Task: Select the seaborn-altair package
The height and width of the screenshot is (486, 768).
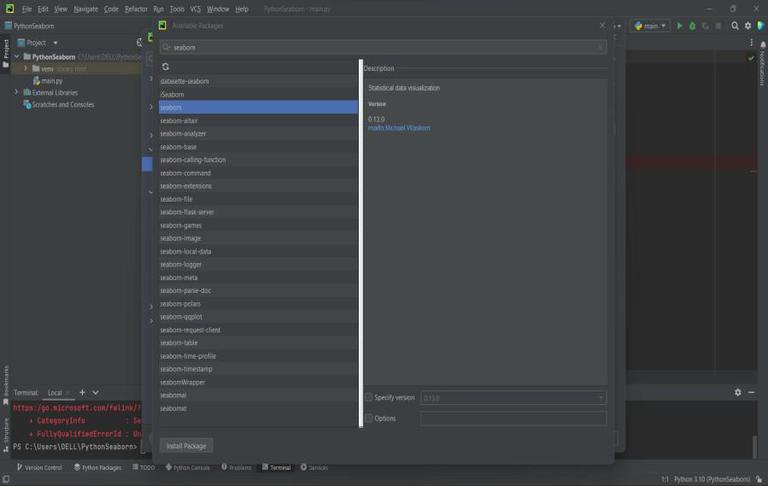Action: (x=258, y=121)
